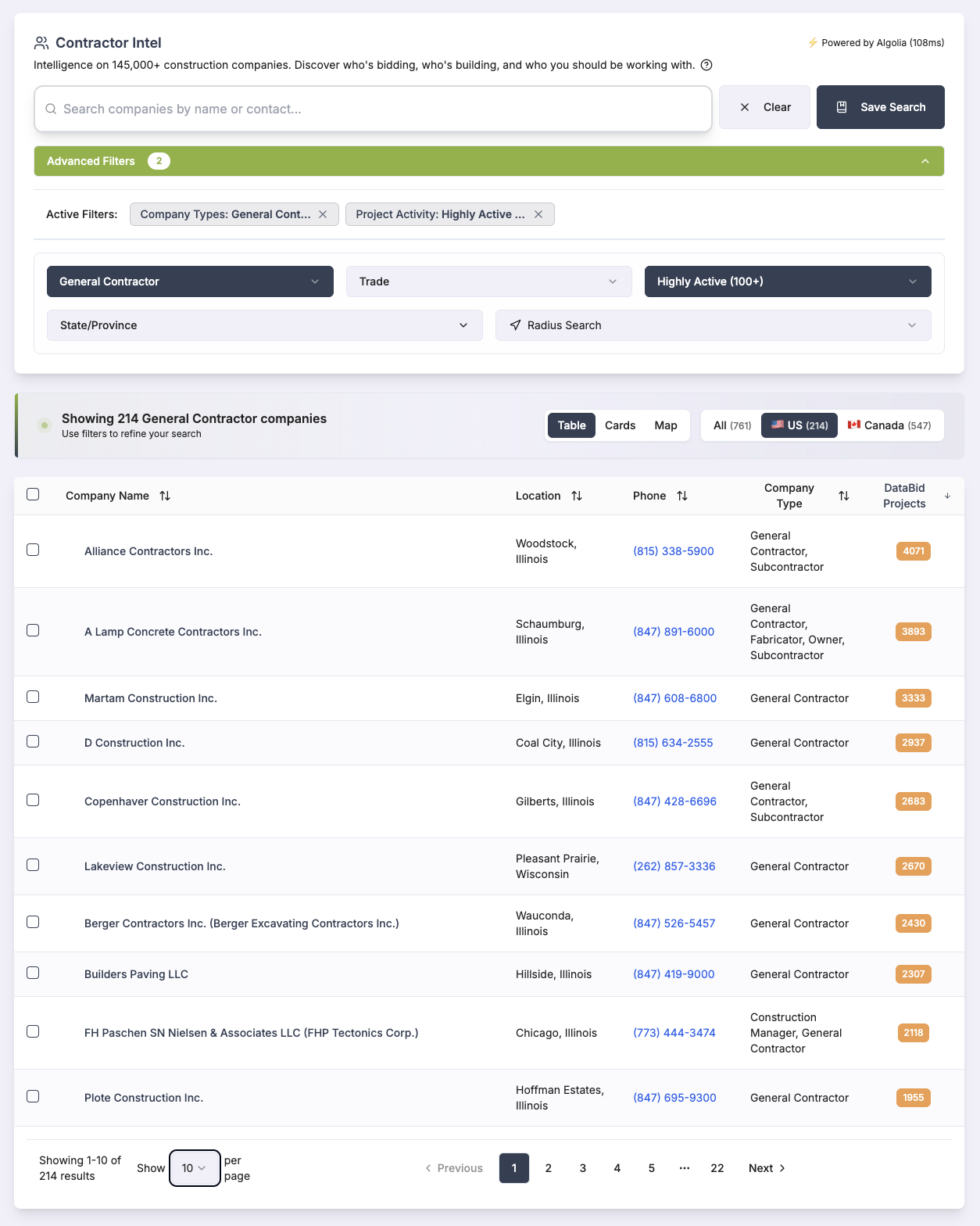Filter results to Canada
The width and height of the screenshot is (980, 1226).
(x=889, y=425)
